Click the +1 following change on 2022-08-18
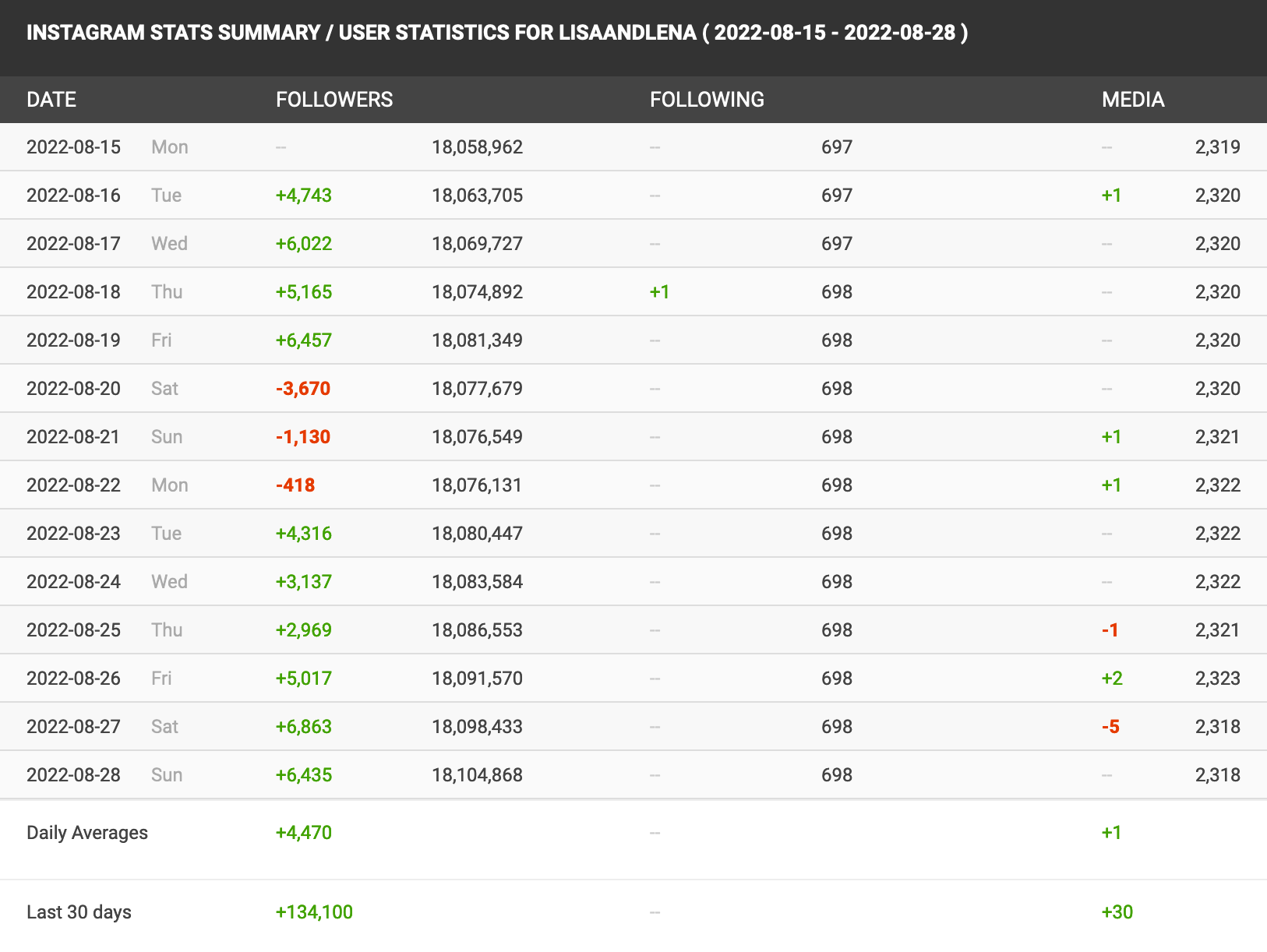Image resolution: width=1267 pixels, height=952 pixels. coord(660,292)
